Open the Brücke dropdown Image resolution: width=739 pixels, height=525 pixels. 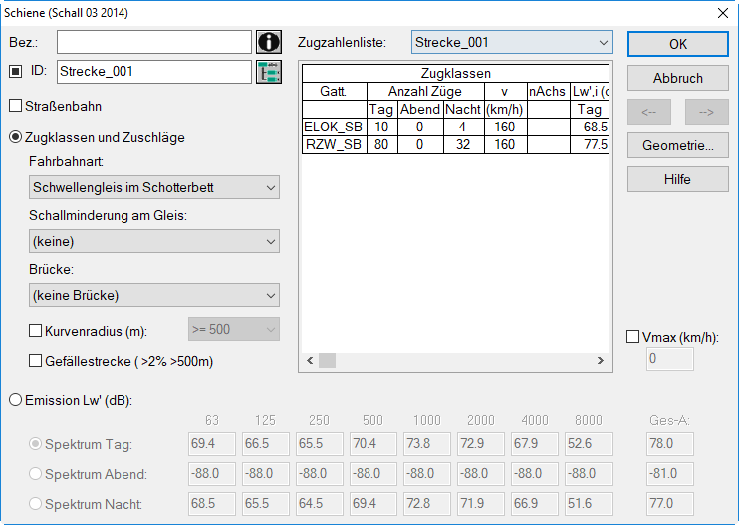[x=154, y=295]
